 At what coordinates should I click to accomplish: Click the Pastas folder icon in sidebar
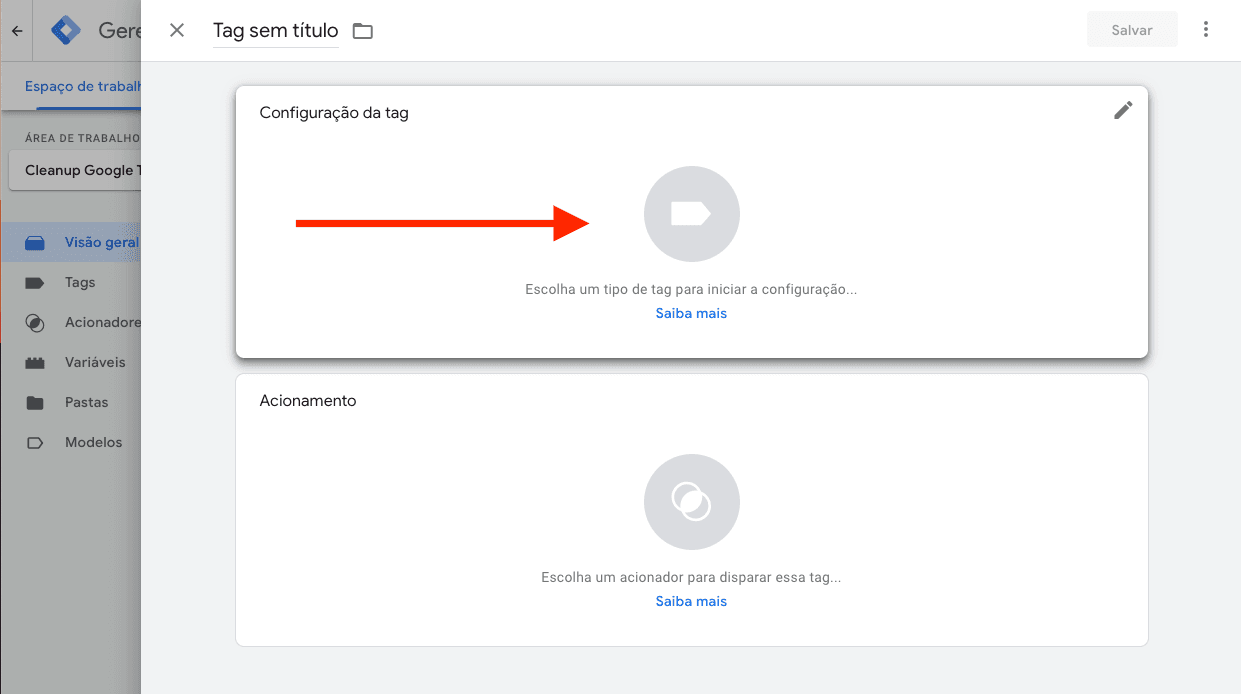35,403
